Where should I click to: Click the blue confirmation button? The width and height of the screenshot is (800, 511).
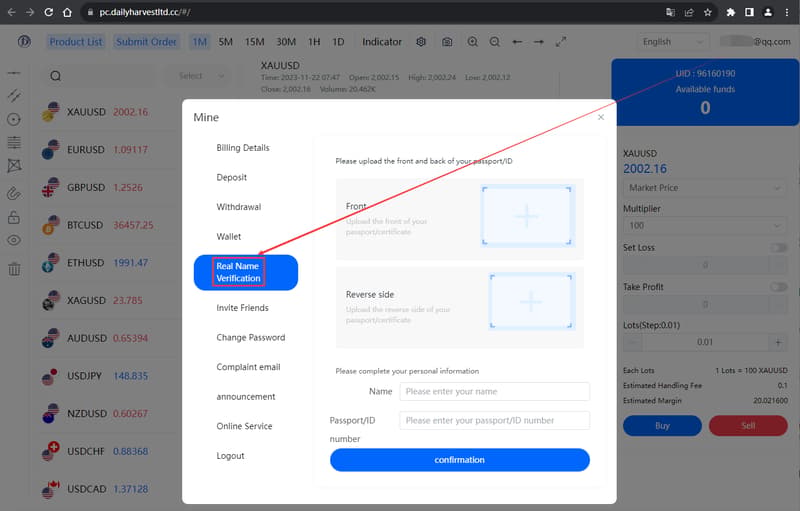(460, 460)
